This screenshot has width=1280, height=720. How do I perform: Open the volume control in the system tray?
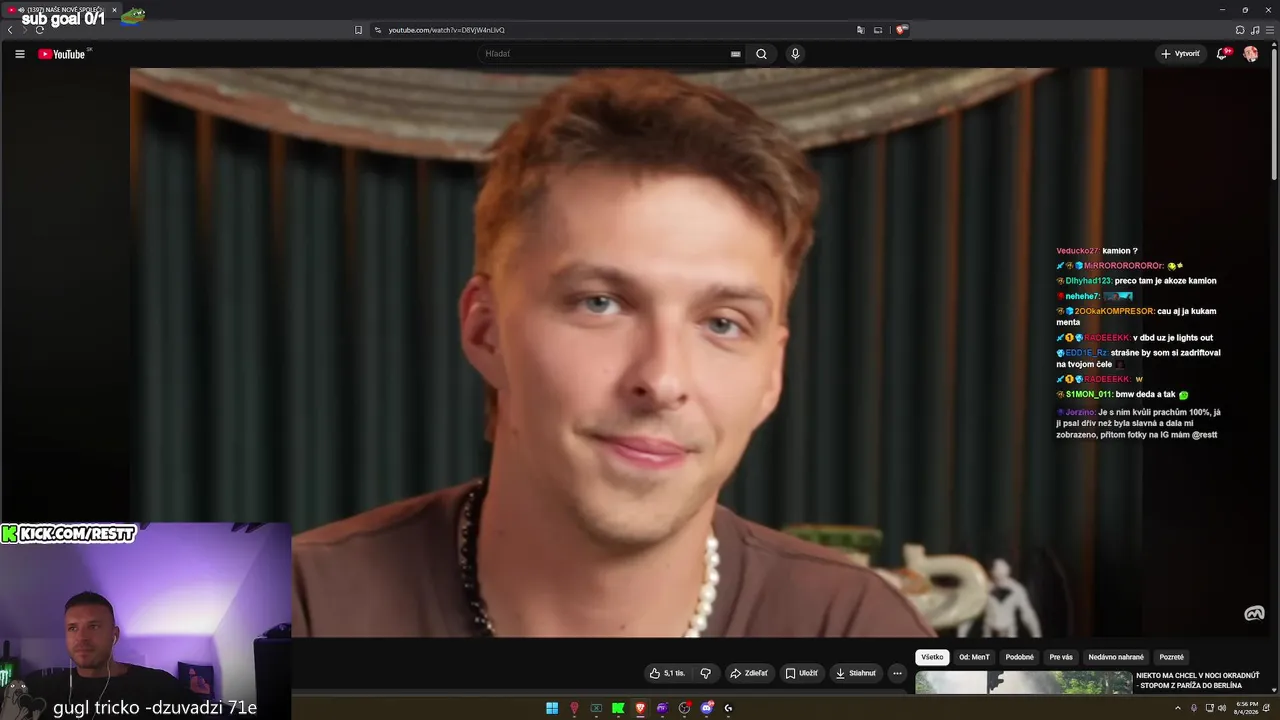1223,708
